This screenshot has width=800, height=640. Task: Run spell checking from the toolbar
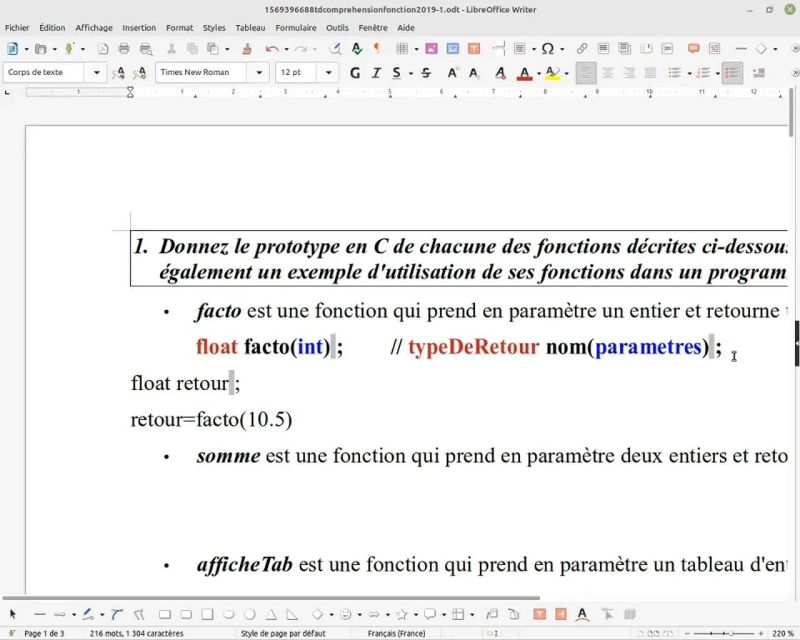[356, 48]
